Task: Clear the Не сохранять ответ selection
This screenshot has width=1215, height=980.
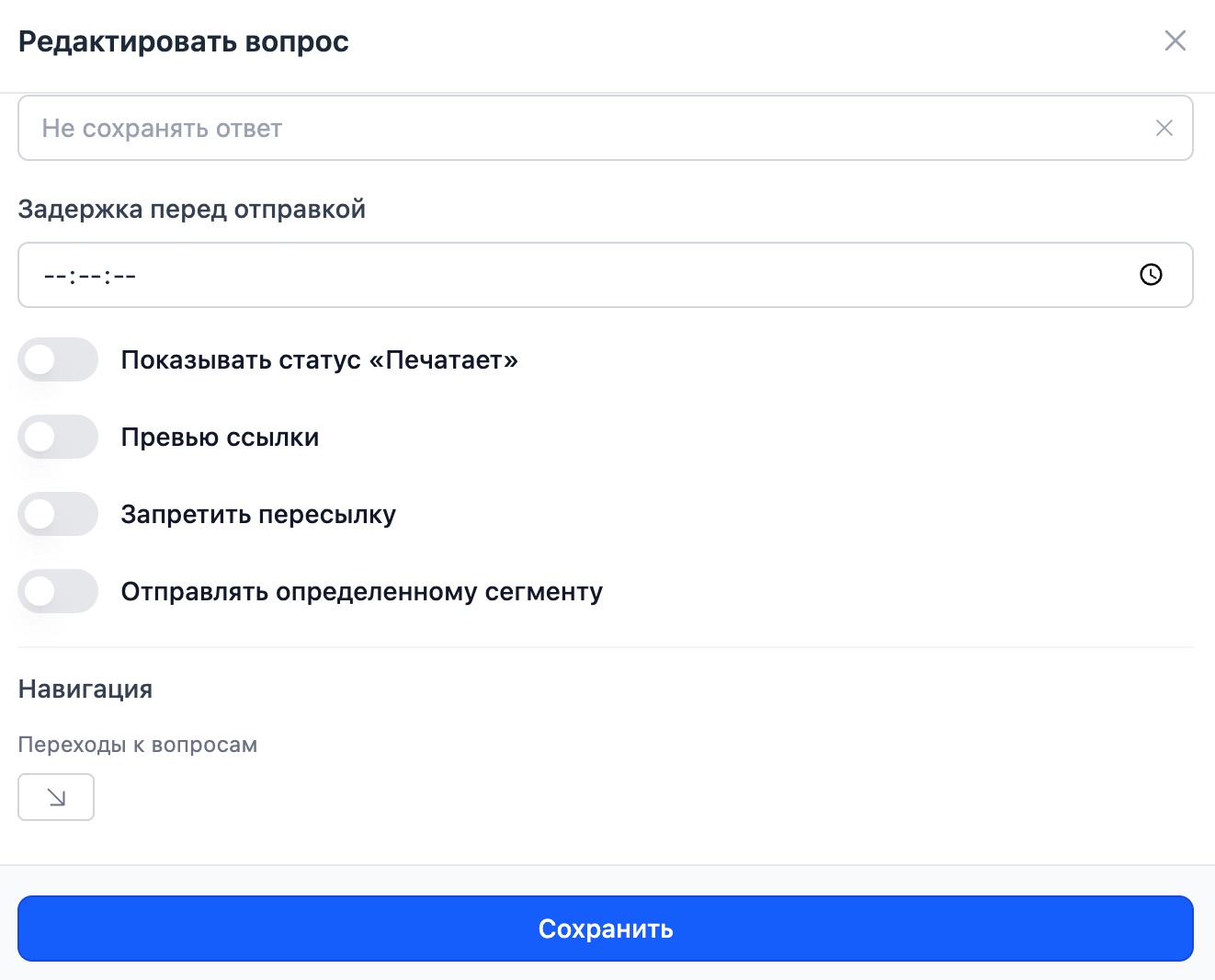Action: pyautogui.click(x=1164, y=129)
